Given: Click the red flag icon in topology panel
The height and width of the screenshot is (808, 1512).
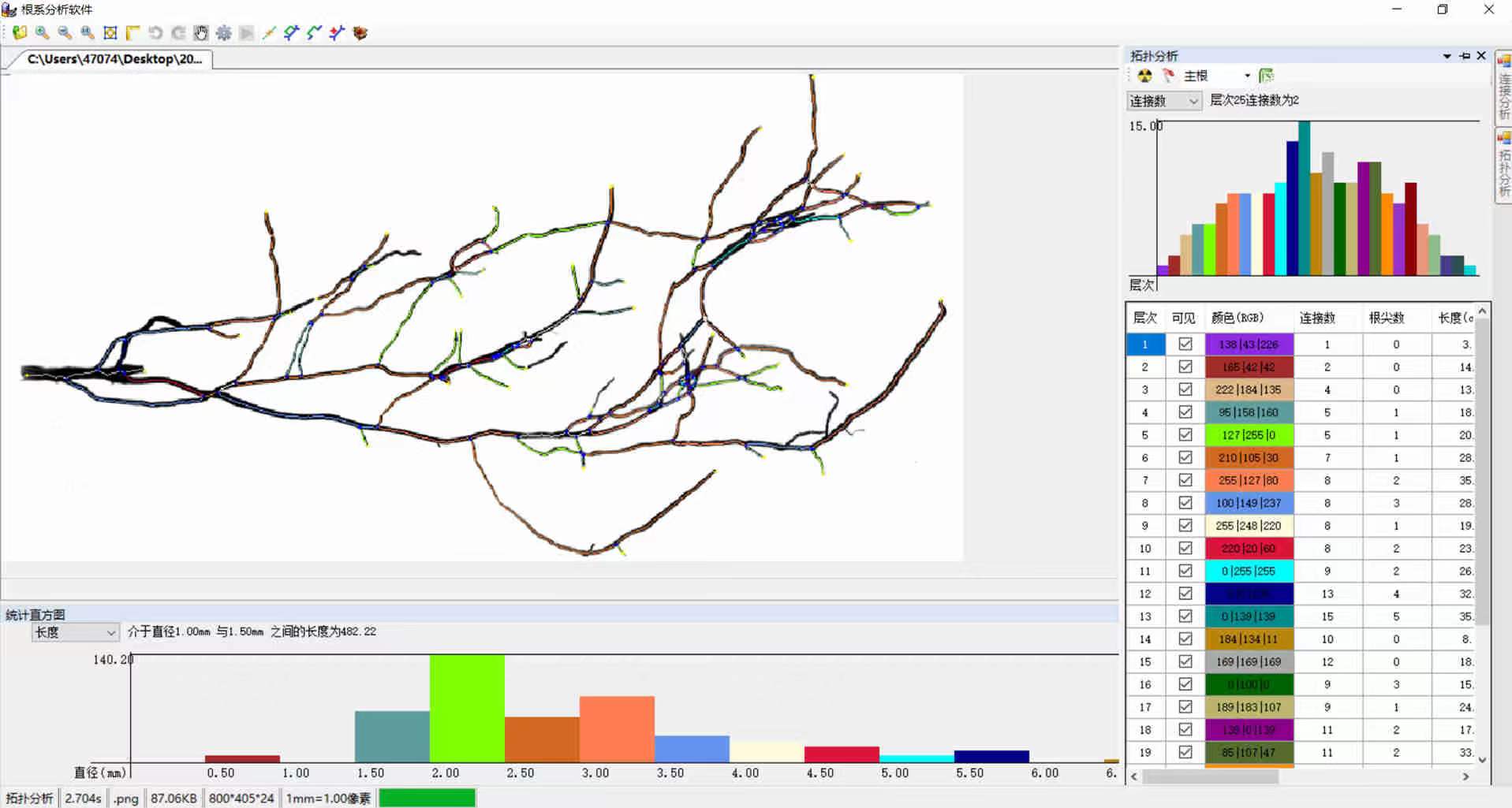Looking at the screenshot, I should 1168,76.
